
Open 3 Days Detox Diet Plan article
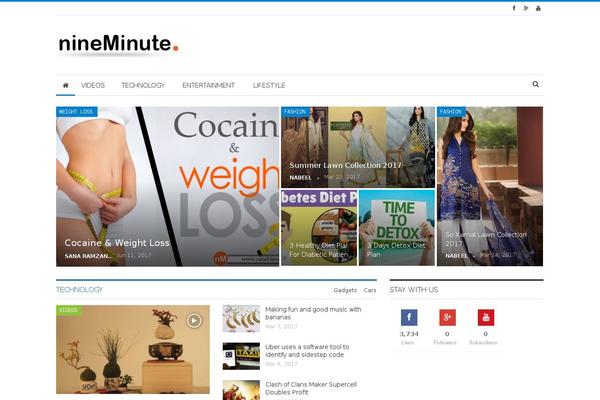point(396,250)
